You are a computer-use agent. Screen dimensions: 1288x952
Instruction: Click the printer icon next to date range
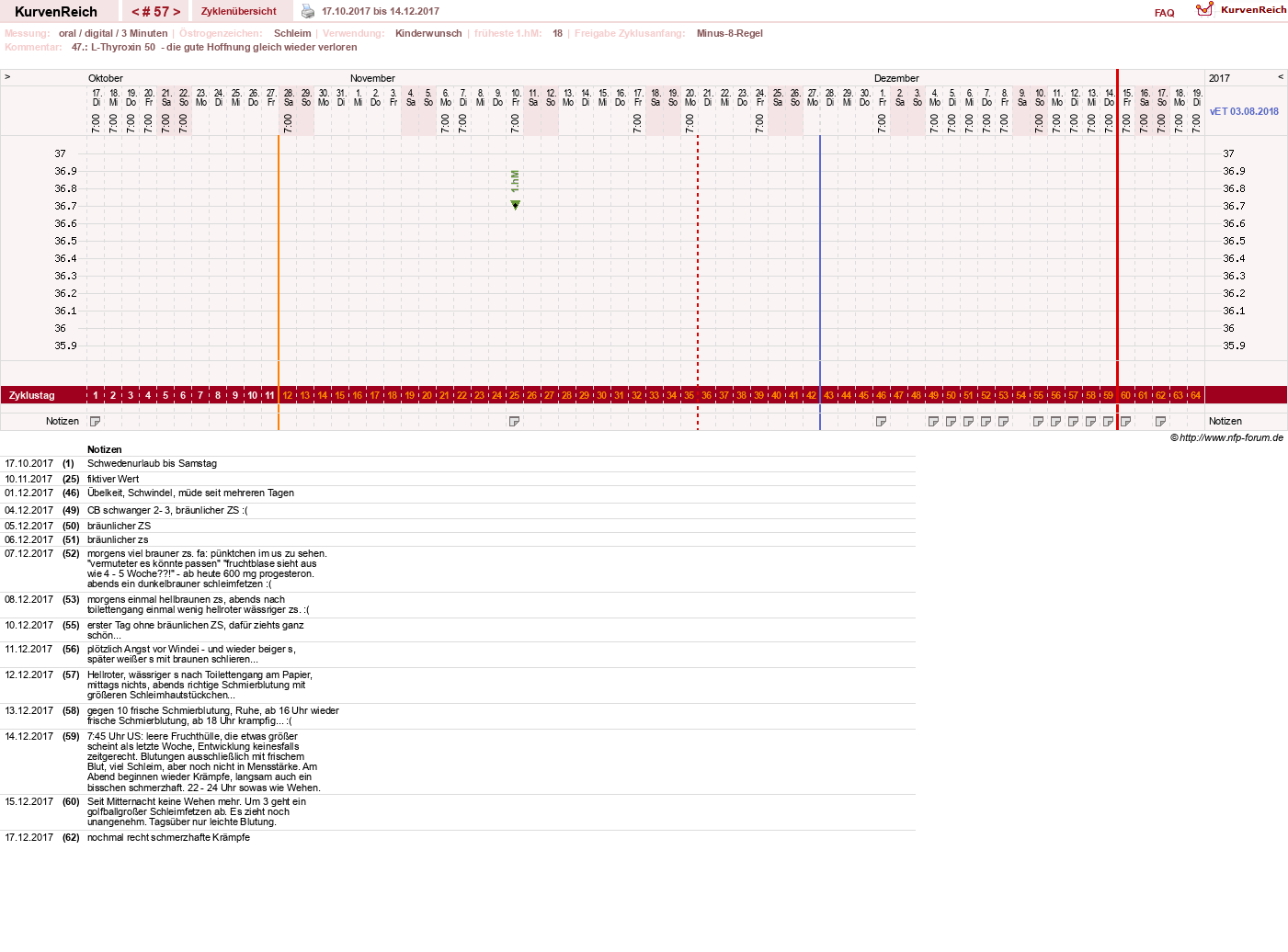point(308,11)
